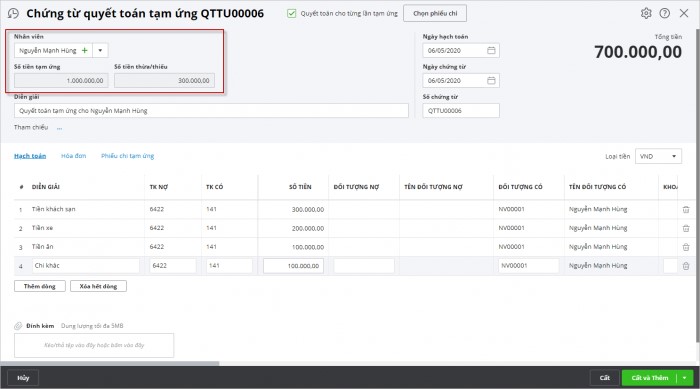Click the Hủy button
Viewport: 700px width, 389px height.
pyautogui.click(x=23, y=378)
